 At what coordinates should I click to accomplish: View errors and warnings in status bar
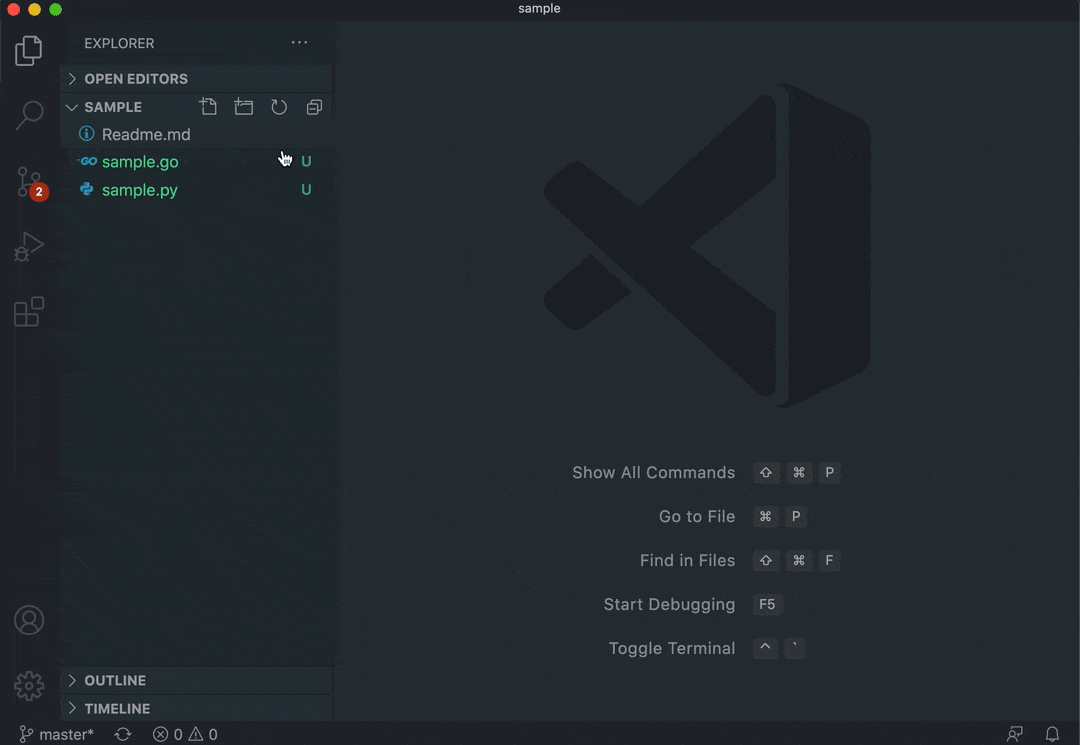(184, 733)
